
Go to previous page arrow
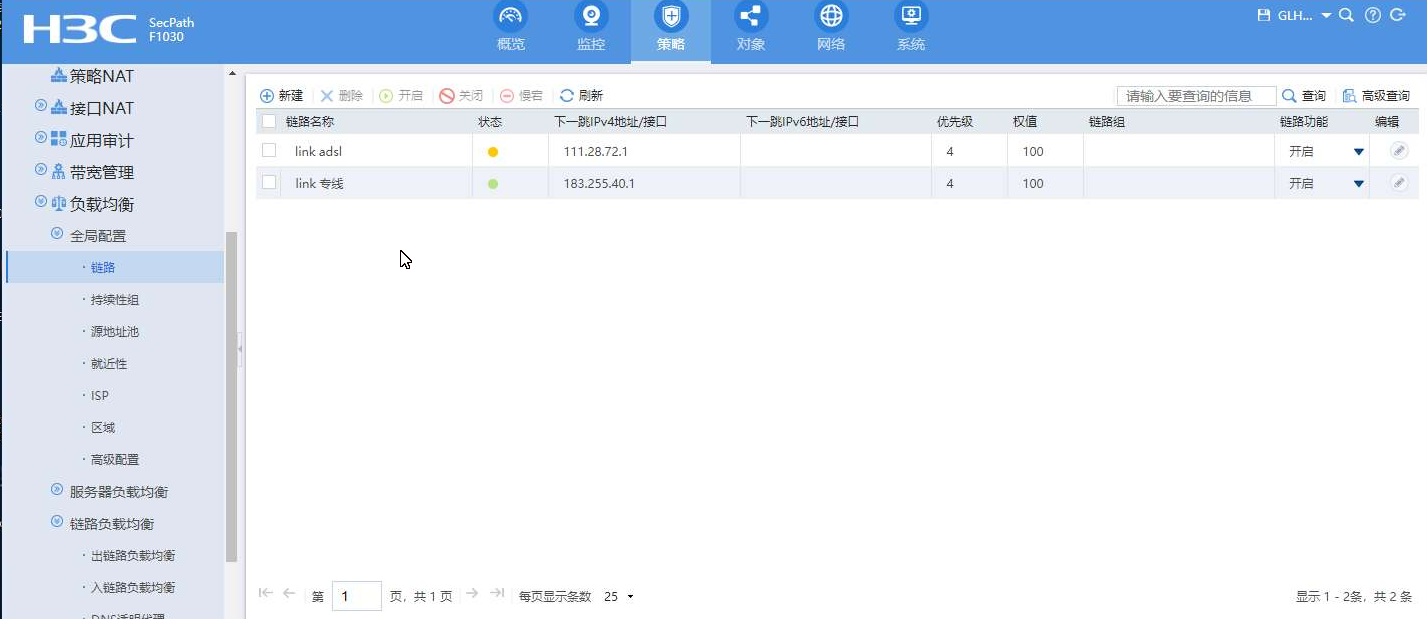[289, 593]
